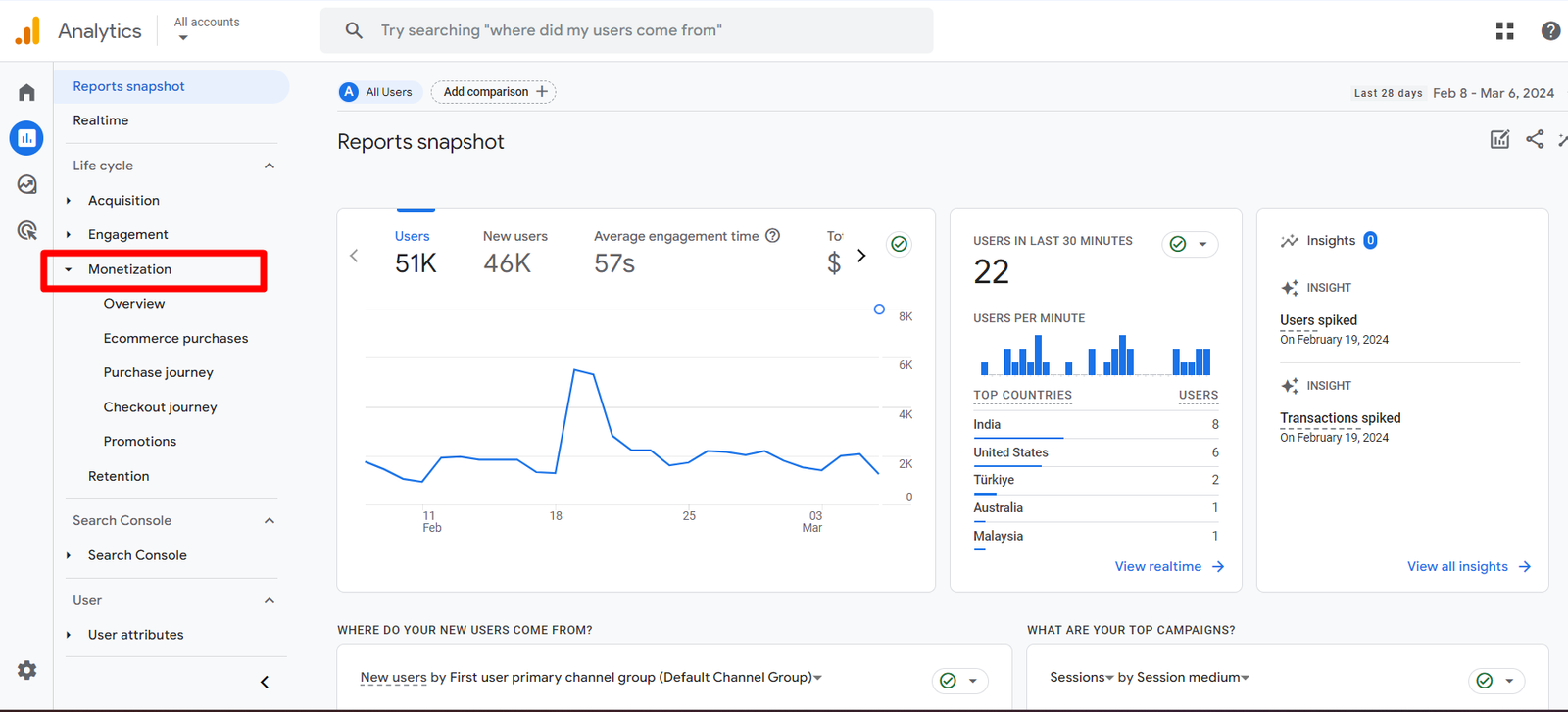Open the Purchase journey report
This screenshot has width=1568, height=712.
[x=159, y=372]
